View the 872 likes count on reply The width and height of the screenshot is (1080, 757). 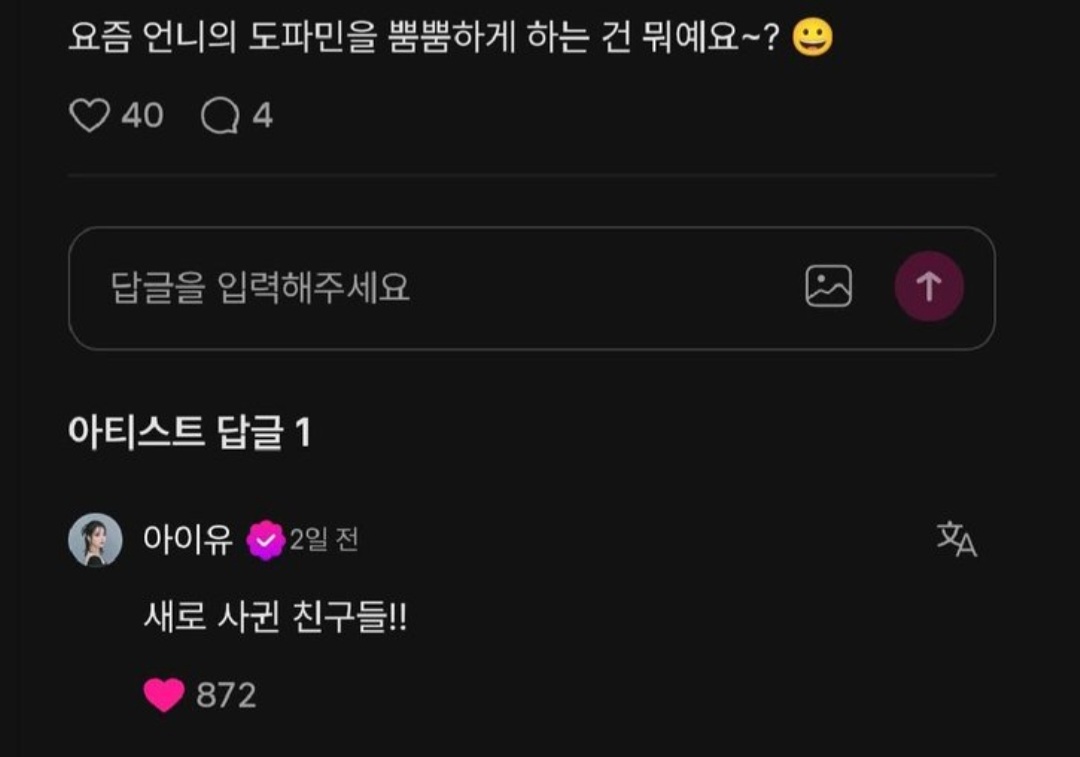point(226,695)
